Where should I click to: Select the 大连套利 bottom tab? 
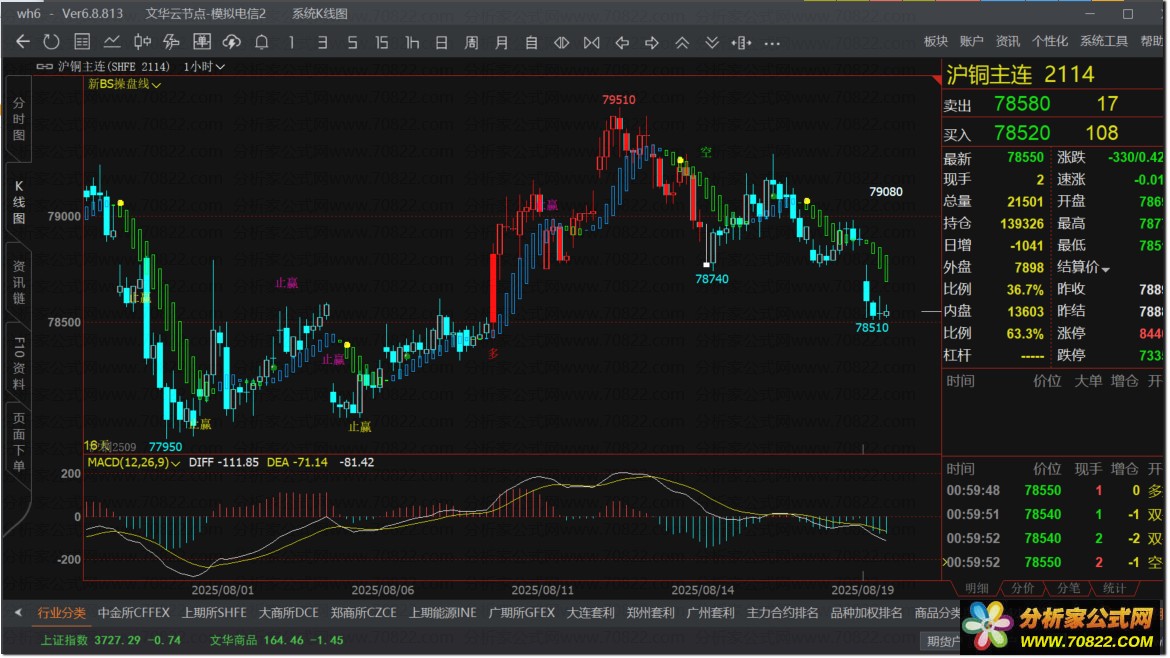[590, 613]
